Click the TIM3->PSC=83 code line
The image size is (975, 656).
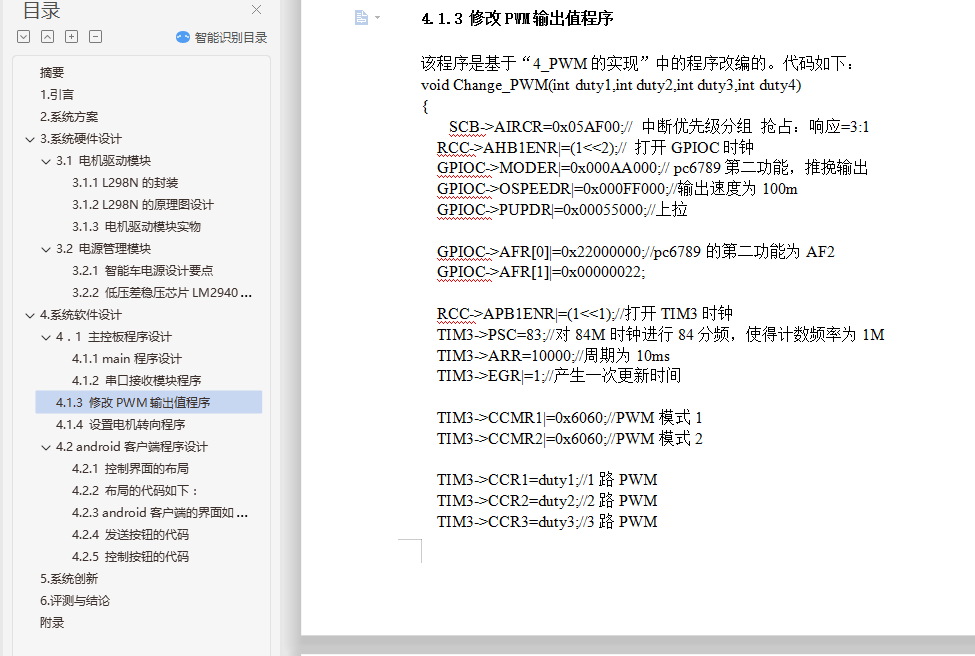click(x=660, y=335)
